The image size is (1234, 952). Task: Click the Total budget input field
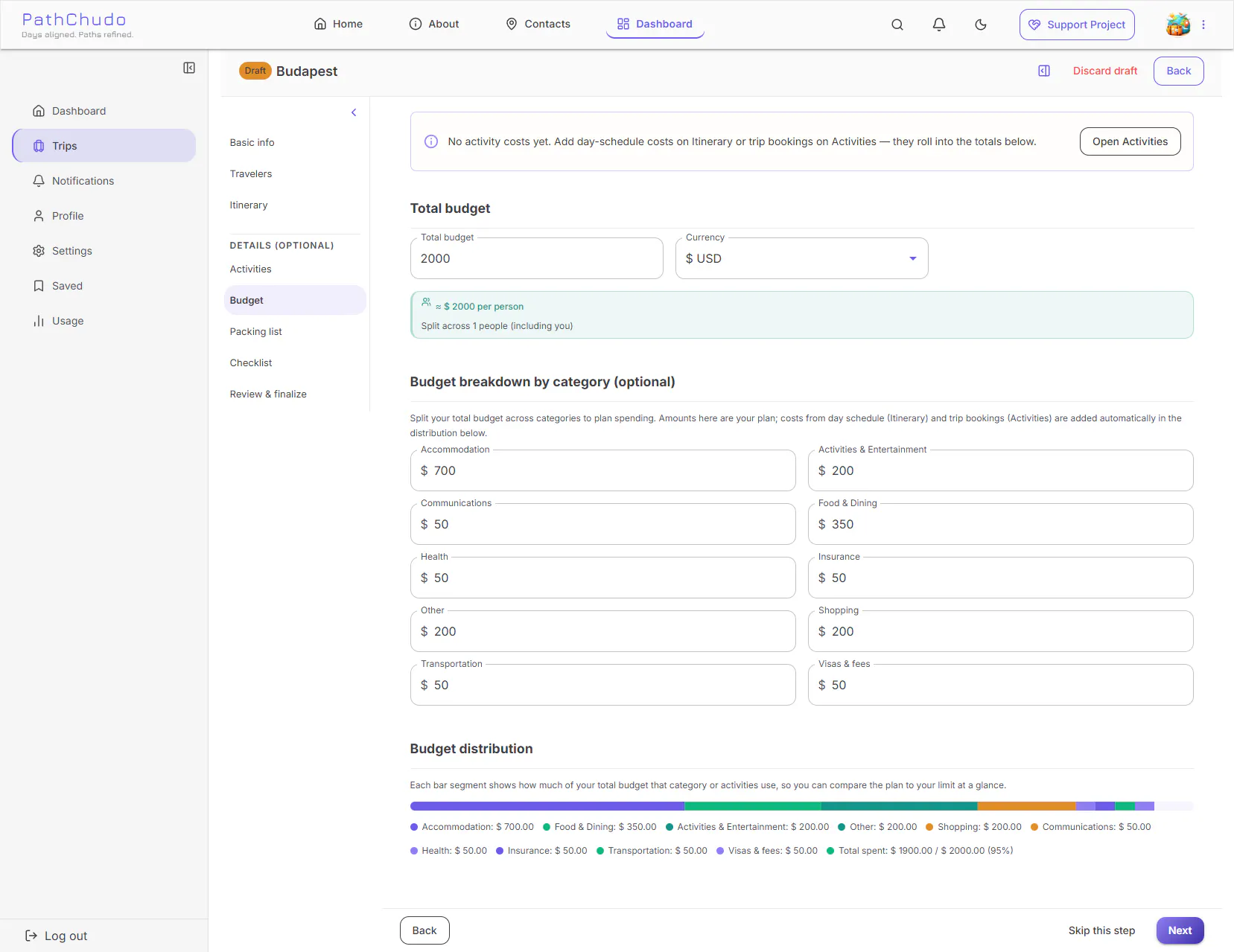[536, 258]
